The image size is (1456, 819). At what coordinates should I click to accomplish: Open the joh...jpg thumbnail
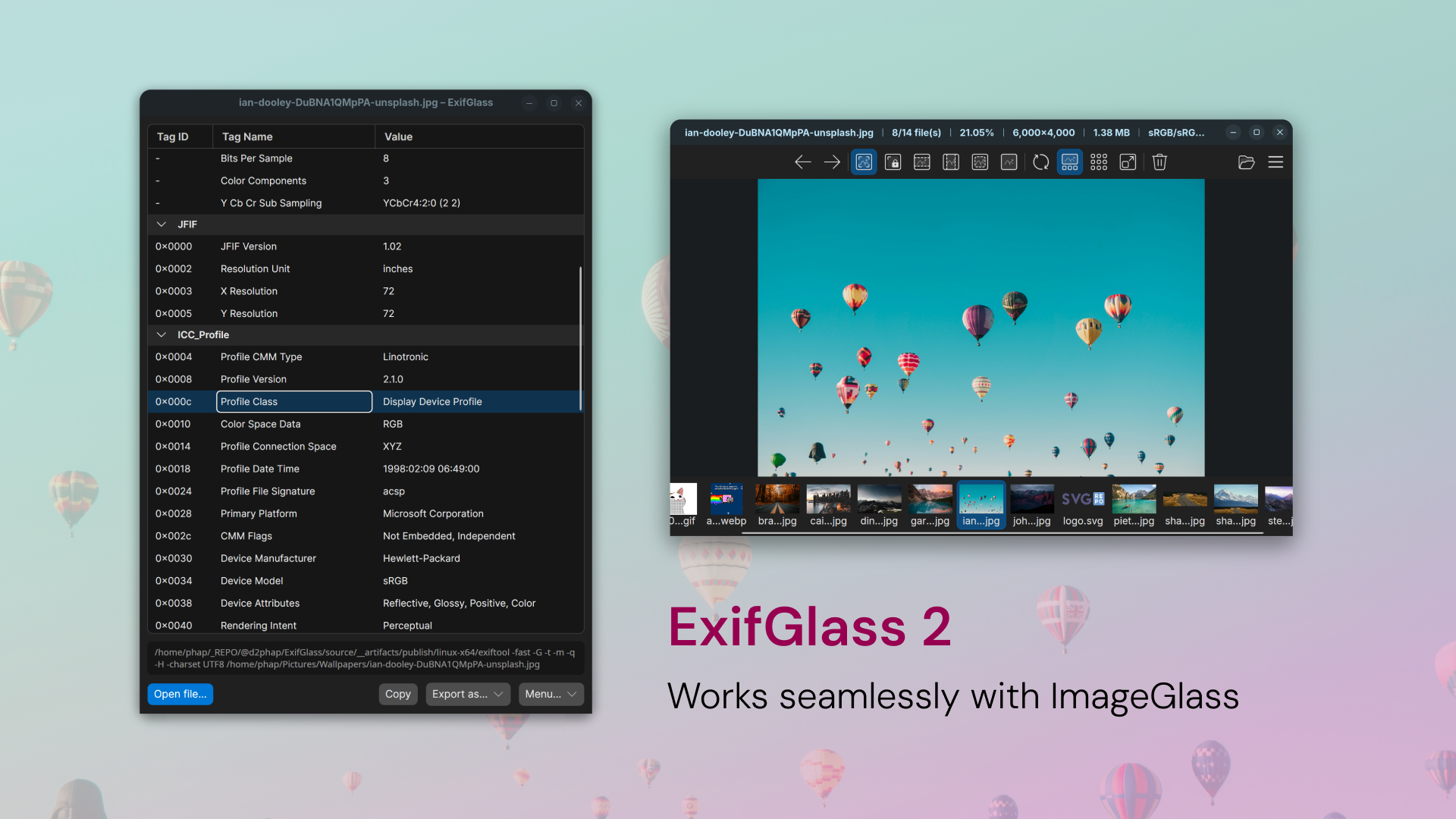[x=1032, y=505]
